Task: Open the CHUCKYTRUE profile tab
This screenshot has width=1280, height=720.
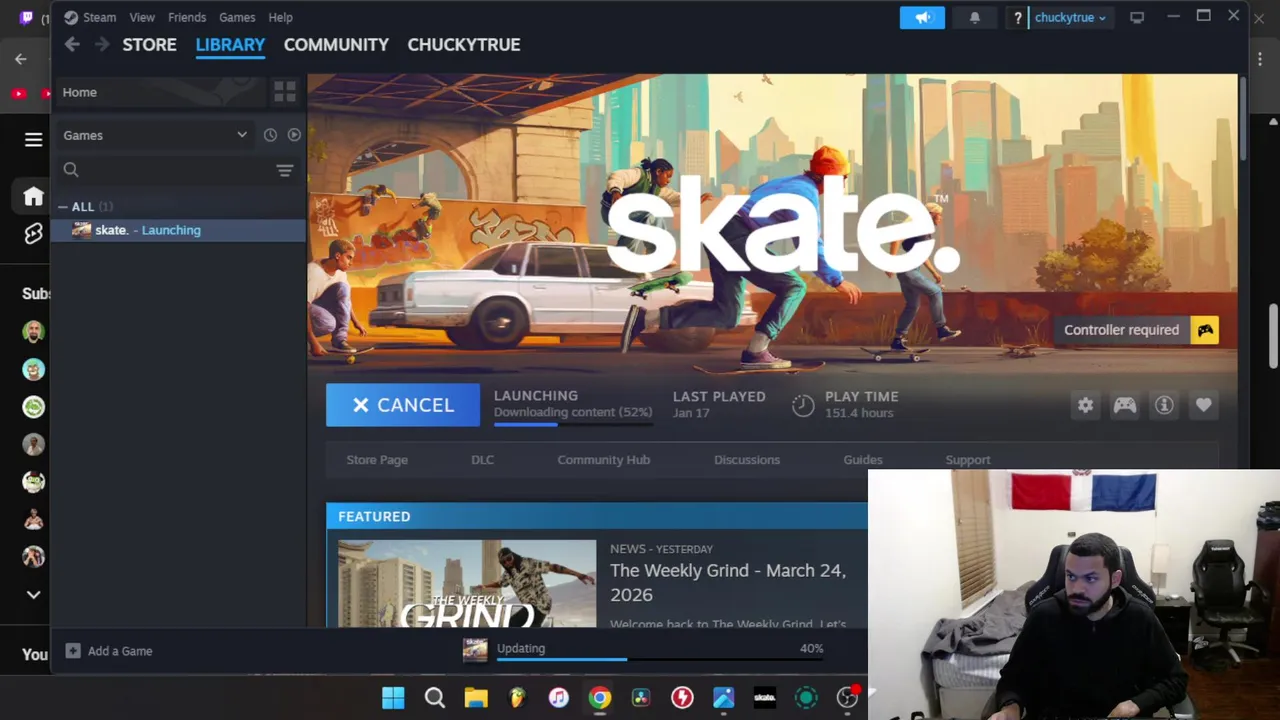Action: point(464,44)
